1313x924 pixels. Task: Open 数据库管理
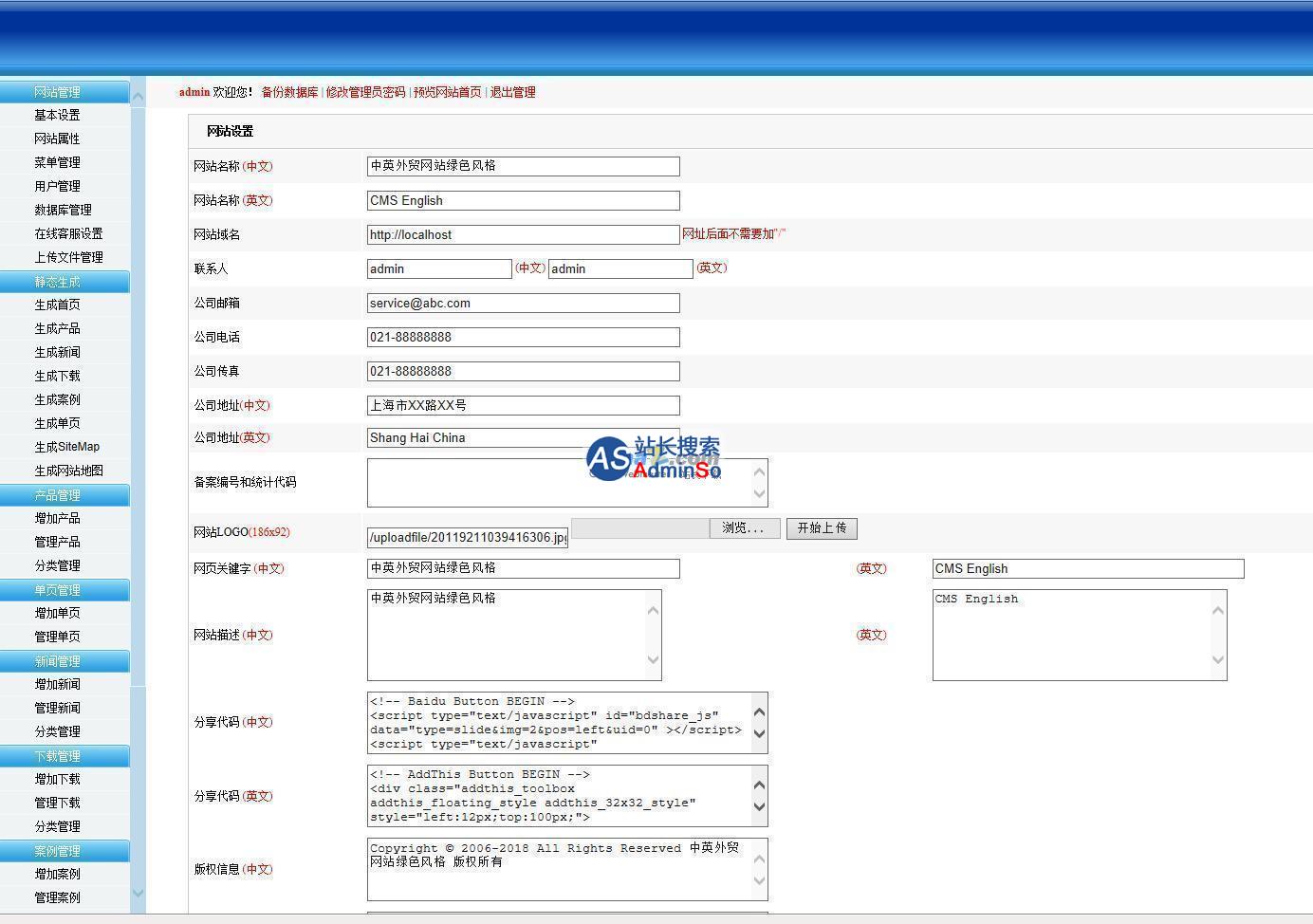point(63,210)
